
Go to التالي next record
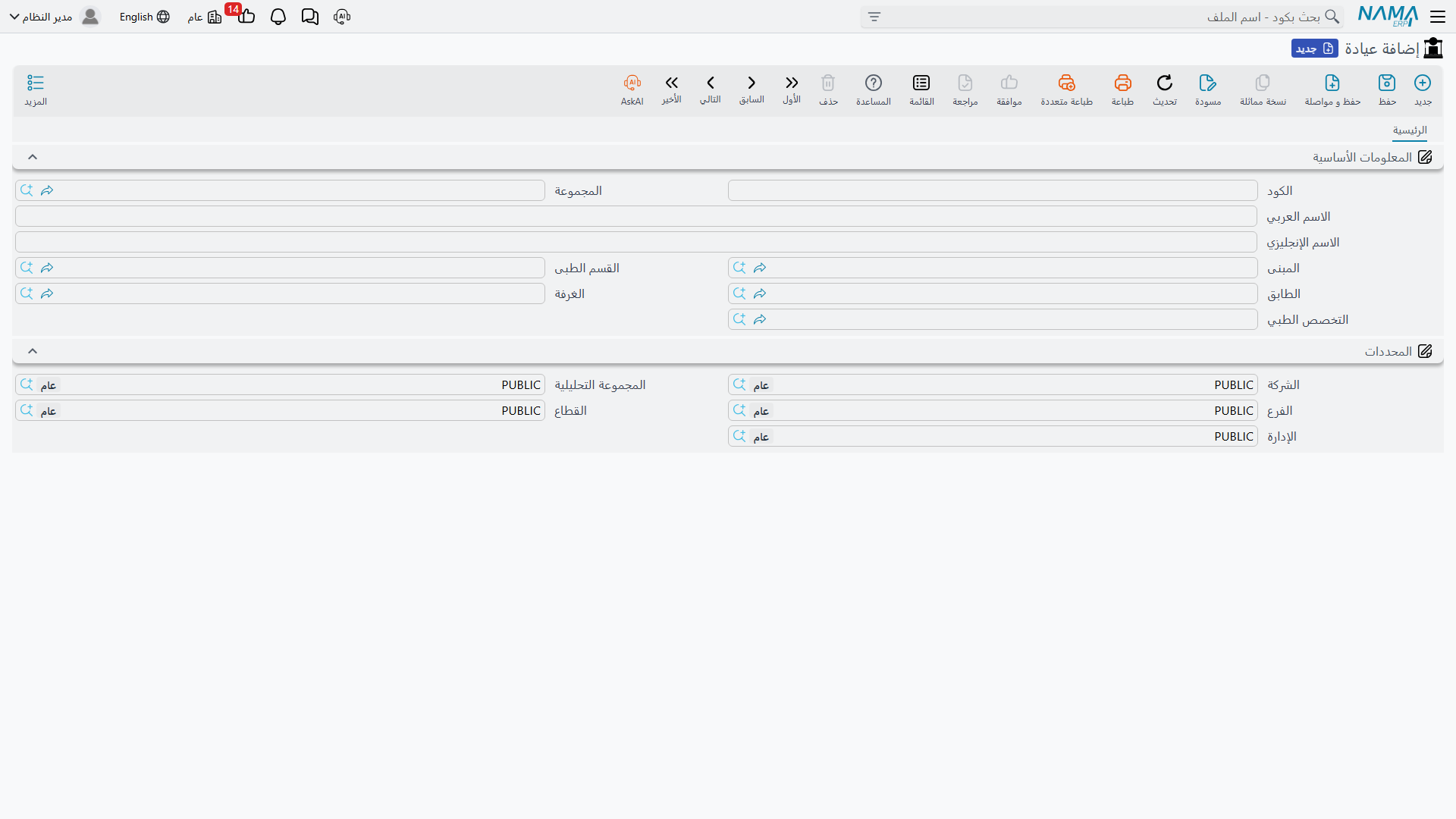pos(711,83)
